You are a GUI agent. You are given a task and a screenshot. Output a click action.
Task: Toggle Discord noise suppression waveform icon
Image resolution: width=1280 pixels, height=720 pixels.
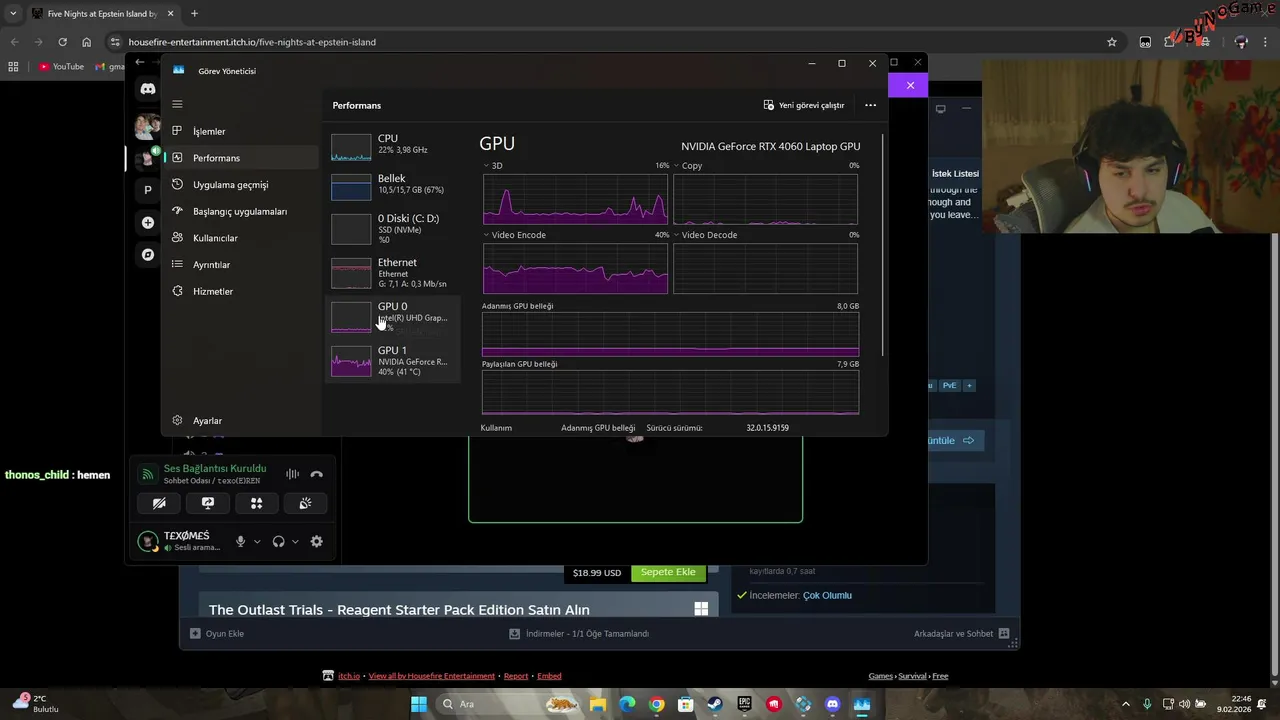tap(292, 474)
